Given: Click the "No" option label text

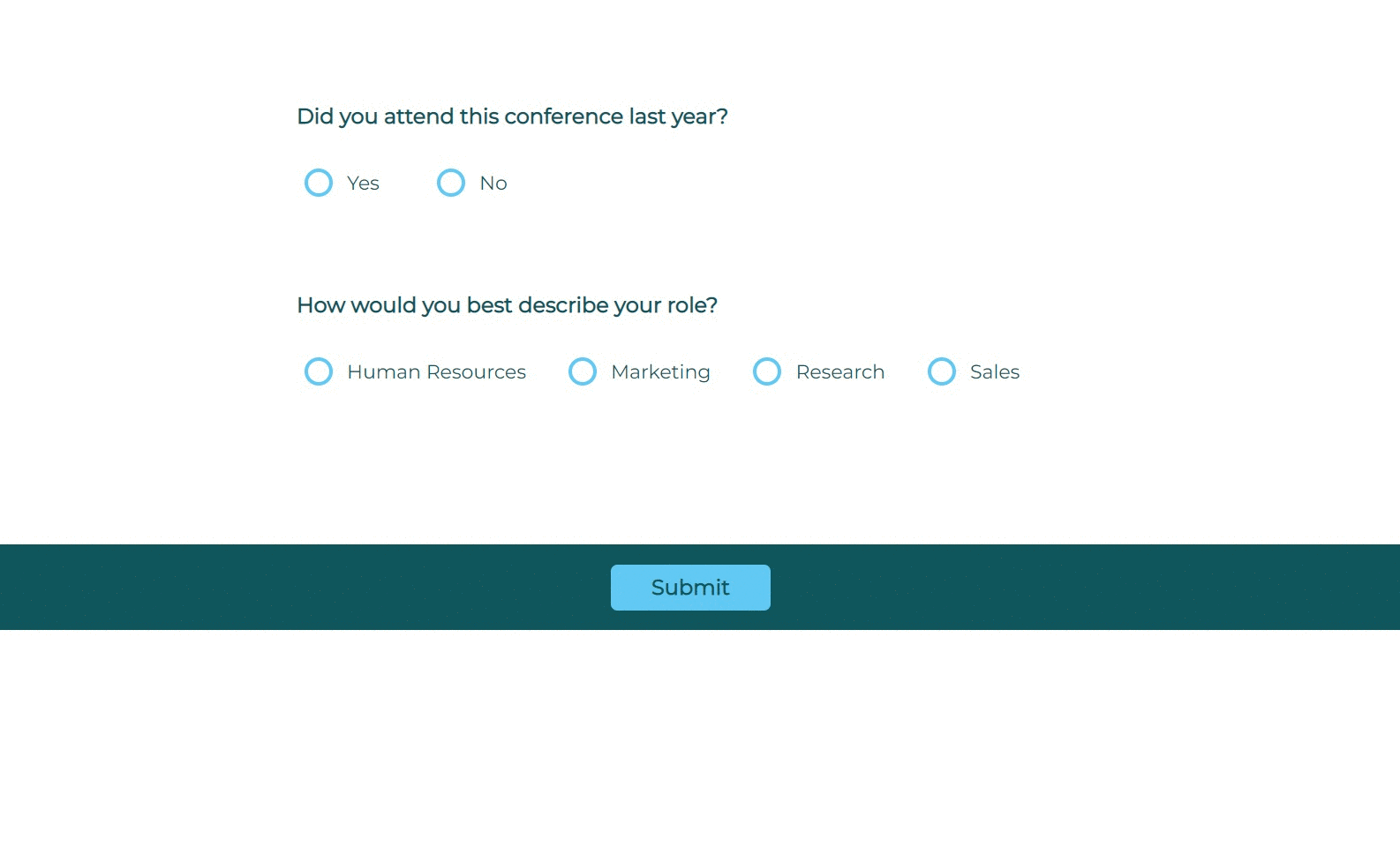Looking at the screenshot, I should tap(493, 184).
